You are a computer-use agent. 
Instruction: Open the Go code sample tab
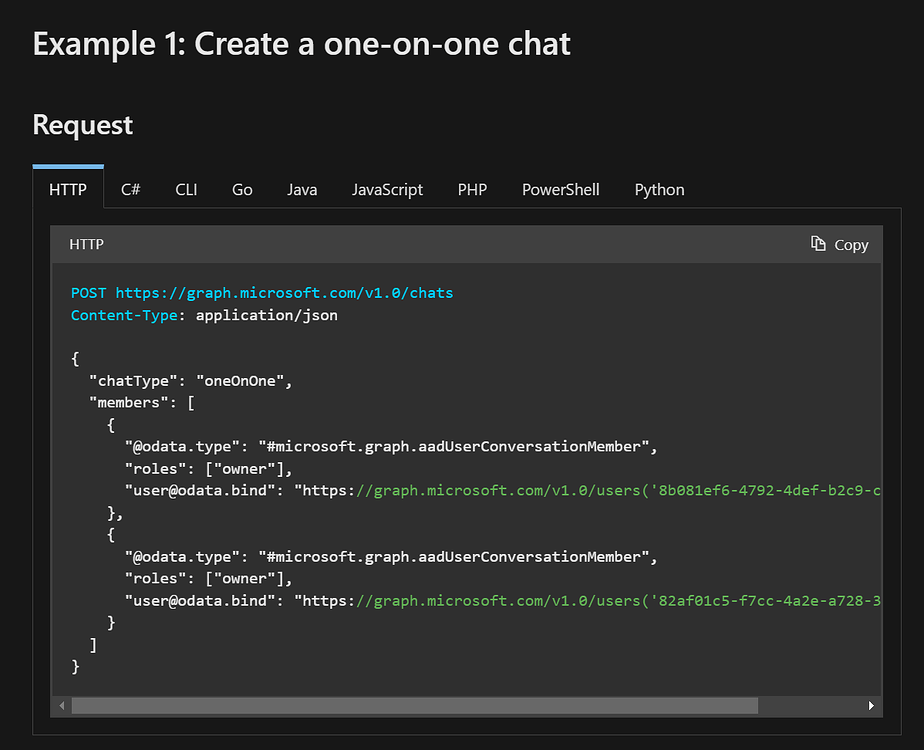point(242,189)
